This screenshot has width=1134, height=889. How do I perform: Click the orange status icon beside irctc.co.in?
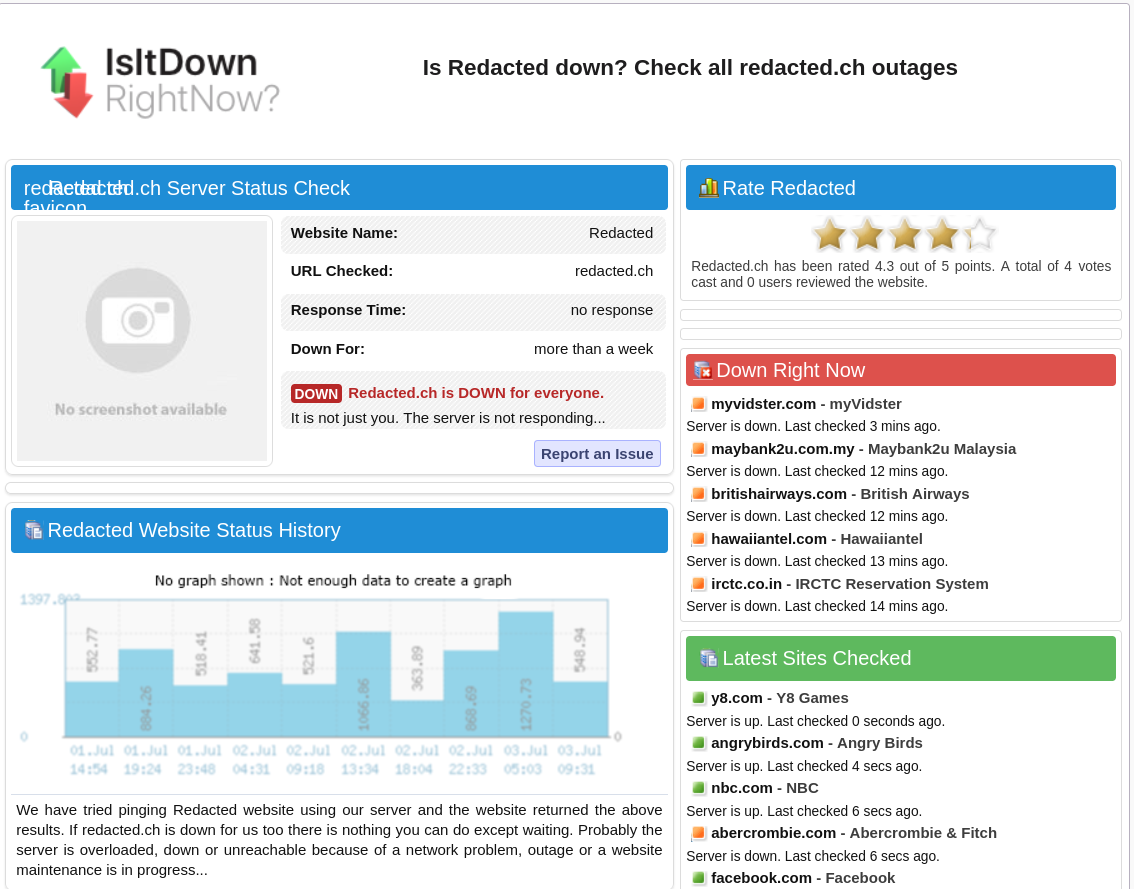698,584
